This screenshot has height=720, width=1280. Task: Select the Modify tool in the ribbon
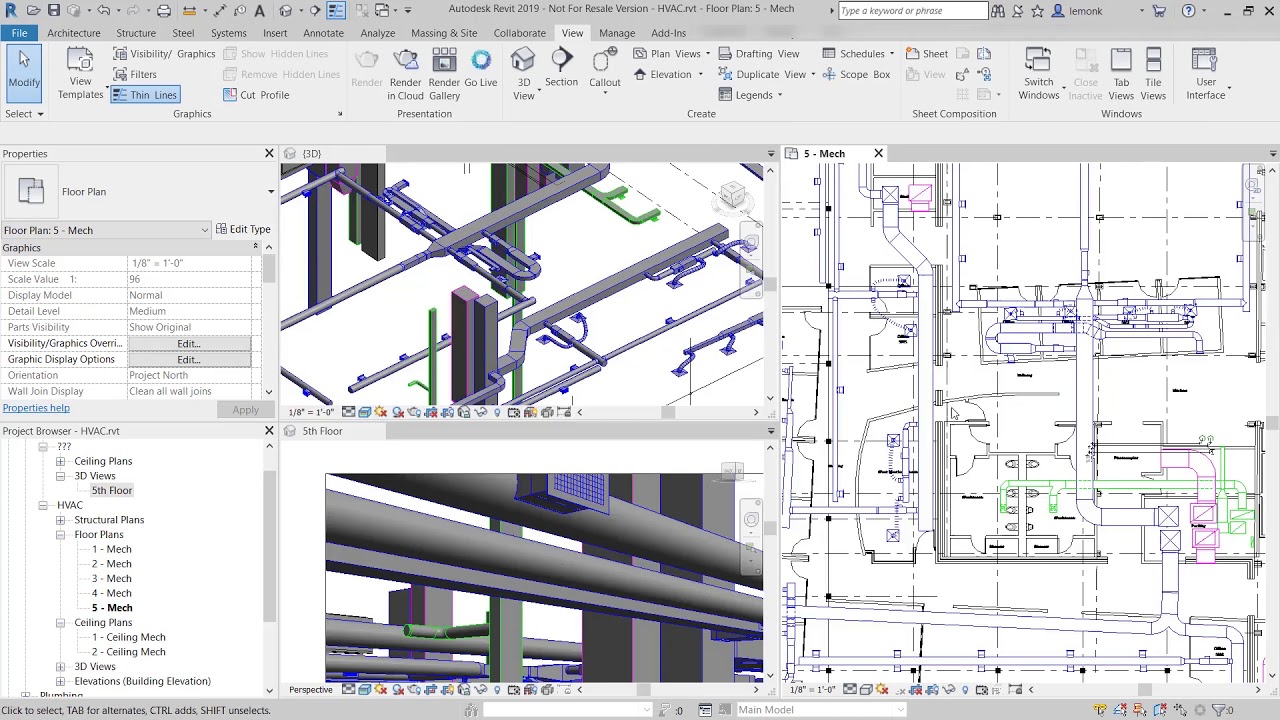tap(24, 72)
